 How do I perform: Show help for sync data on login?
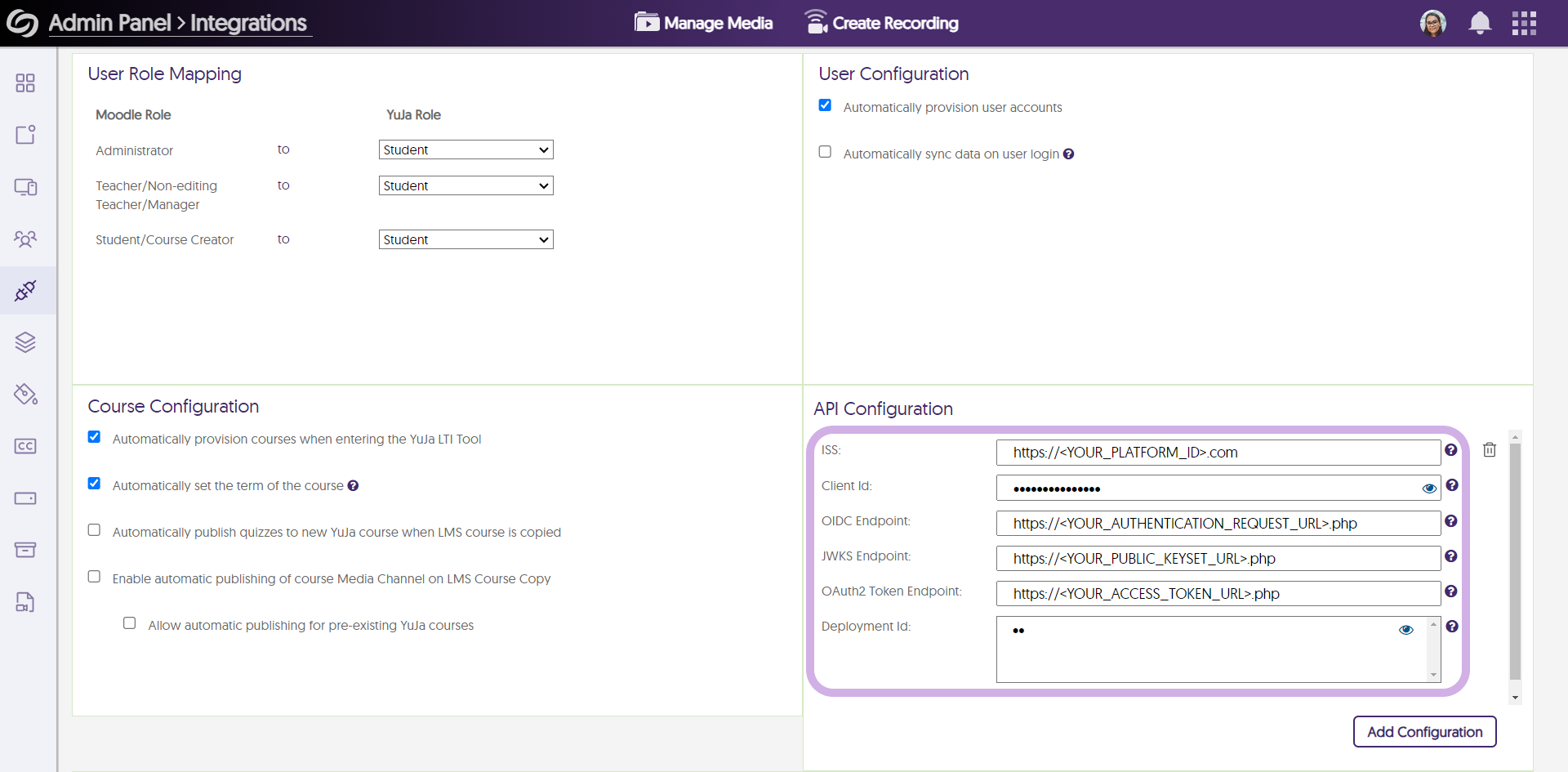1068,154
